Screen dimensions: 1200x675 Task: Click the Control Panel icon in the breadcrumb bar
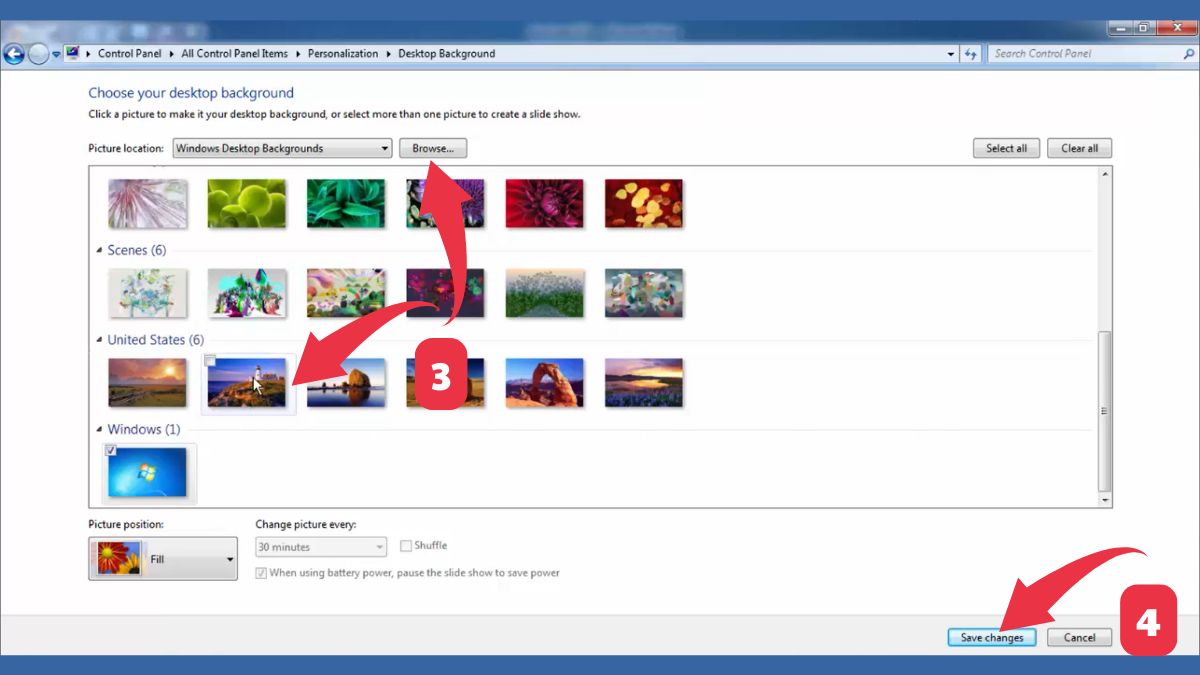pos(72,53)
